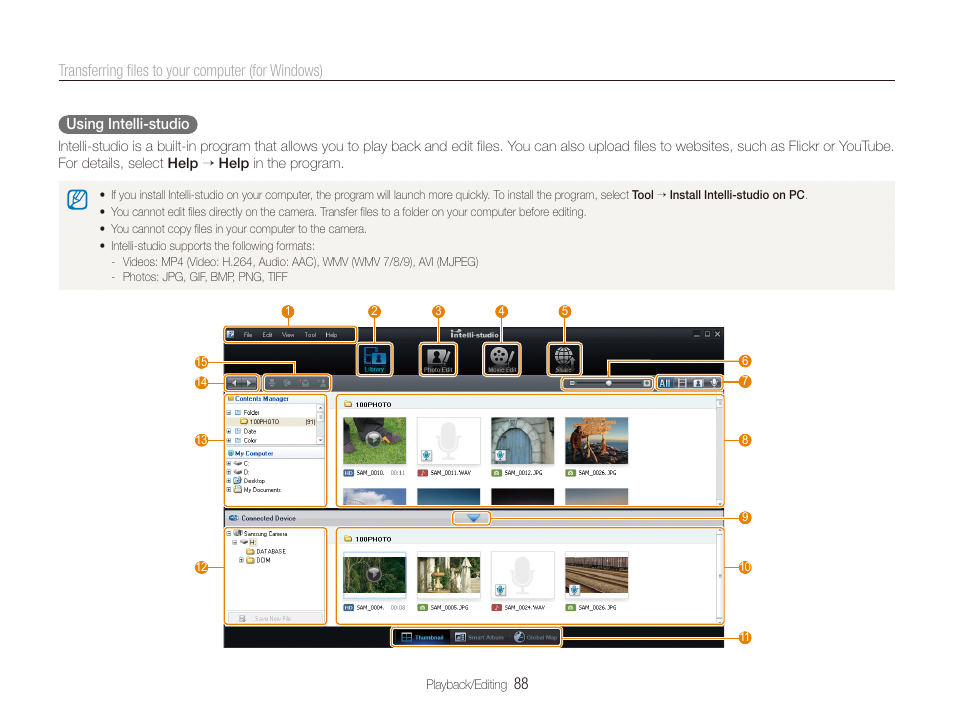954x720 pixels.
Task: Switch to the Thumbnail view tab
Action: 422,637
